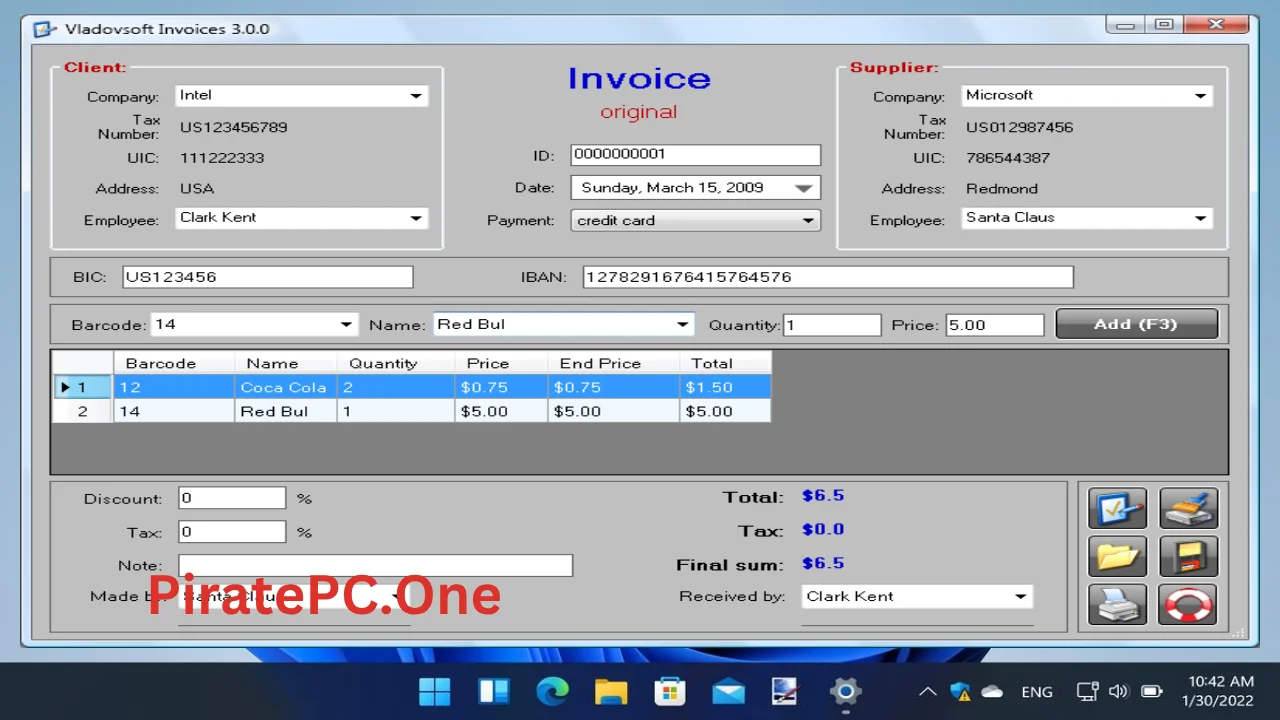Click barcode cell 14 in row 2
This screenshot has width=1280, height=720.
click(174, 411)
